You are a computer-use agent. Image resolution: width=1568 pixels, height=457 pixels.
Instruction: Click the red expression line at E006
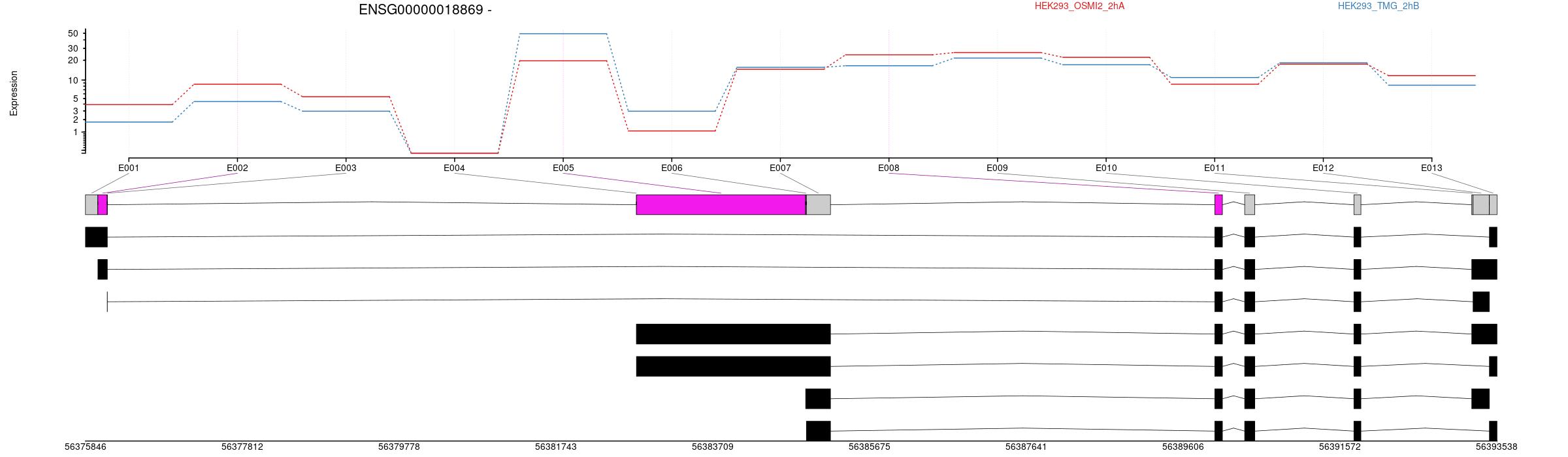pyautogui.click(x=672, y=131)
